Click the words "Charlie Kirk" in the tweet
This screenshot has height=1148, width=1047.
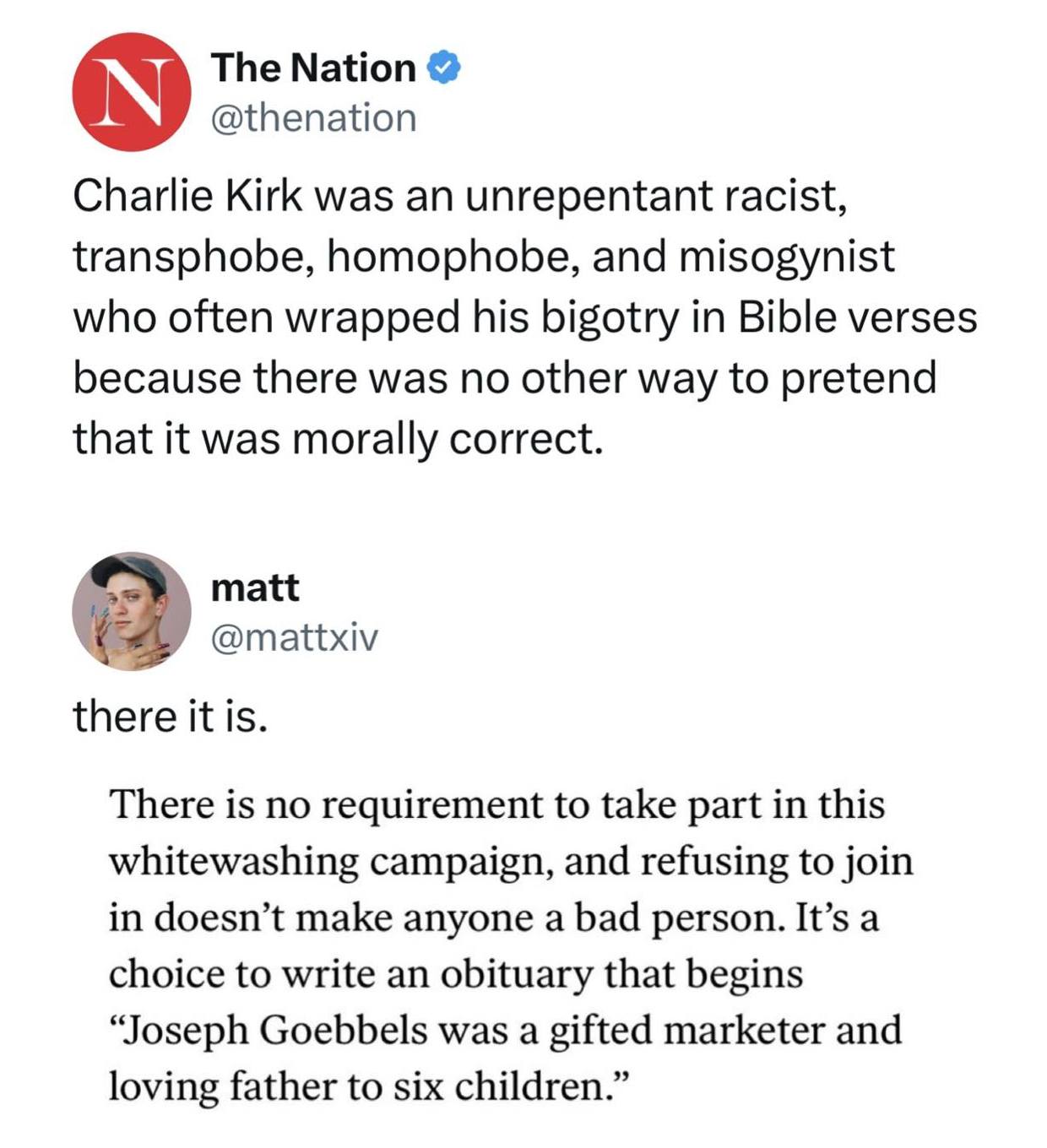(x=187, y=197)
